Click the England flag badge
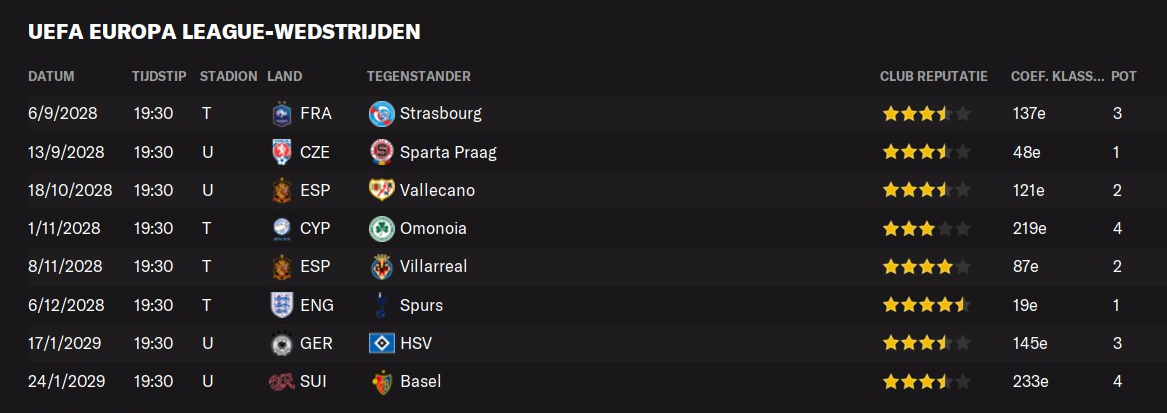Screen dimensions: 1167x413 (x=282, y=305)
